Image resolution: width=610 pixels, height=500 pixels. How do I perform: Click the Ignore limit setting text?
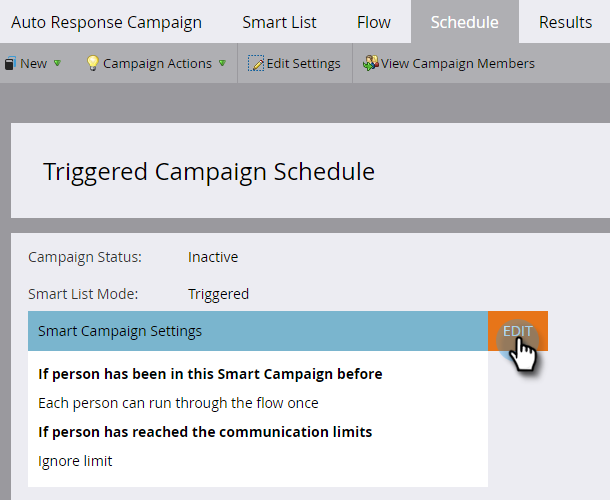[75, 461]
